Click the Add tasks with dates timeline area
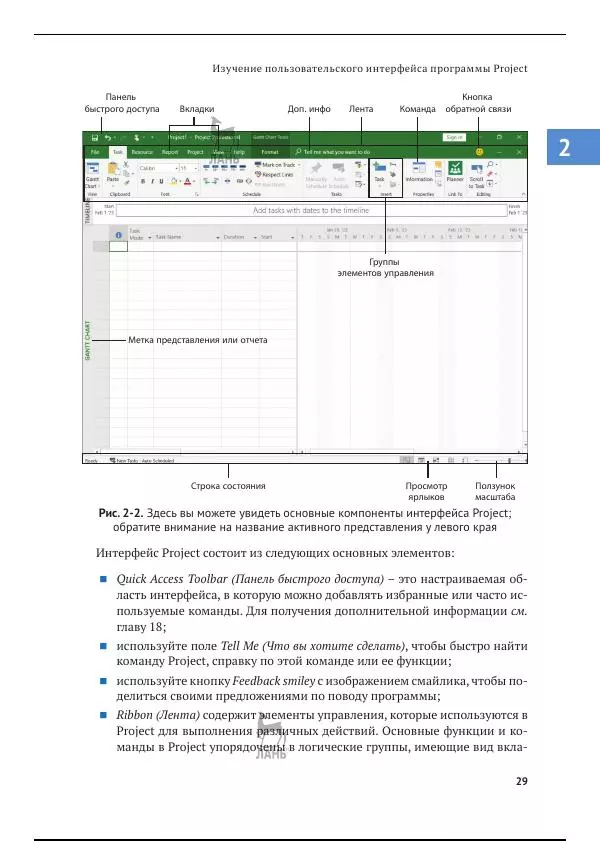This screenshot has width=600, height=841. pos(311,210)
